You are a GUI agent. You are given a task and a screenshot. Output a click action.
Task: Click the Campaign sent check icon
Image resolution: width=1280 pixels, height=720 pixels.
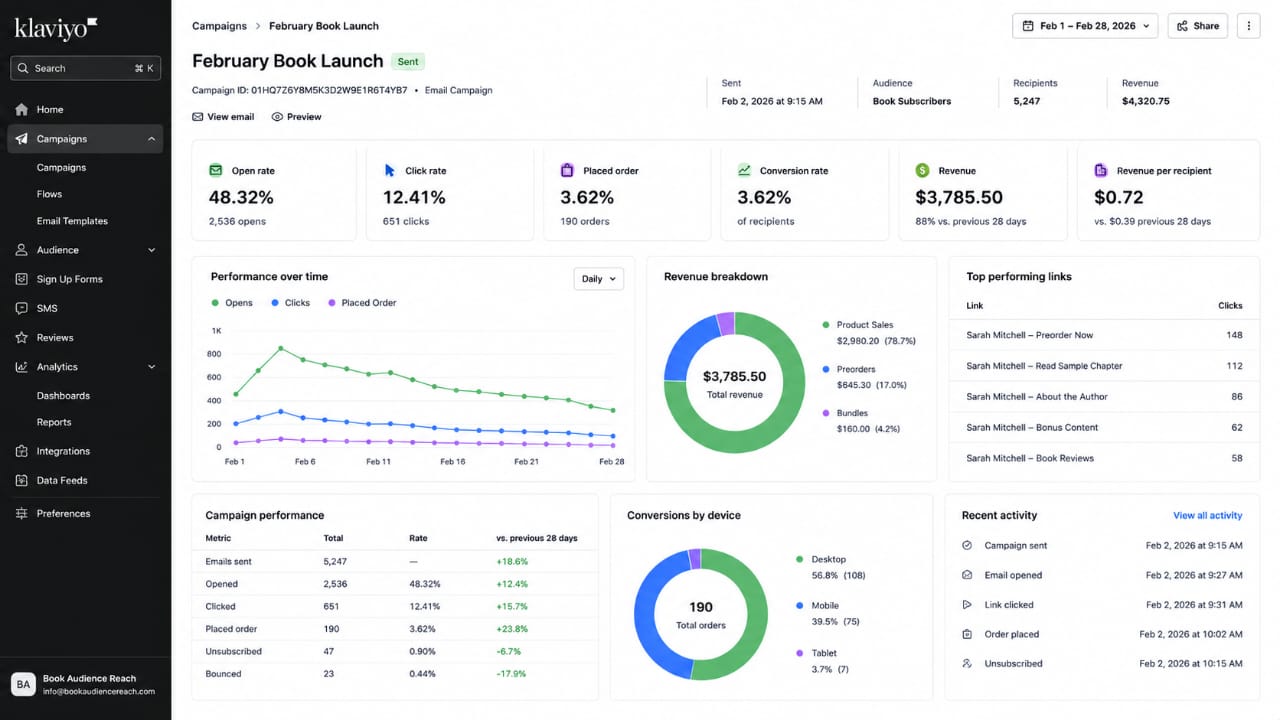[x=967, y=546]
